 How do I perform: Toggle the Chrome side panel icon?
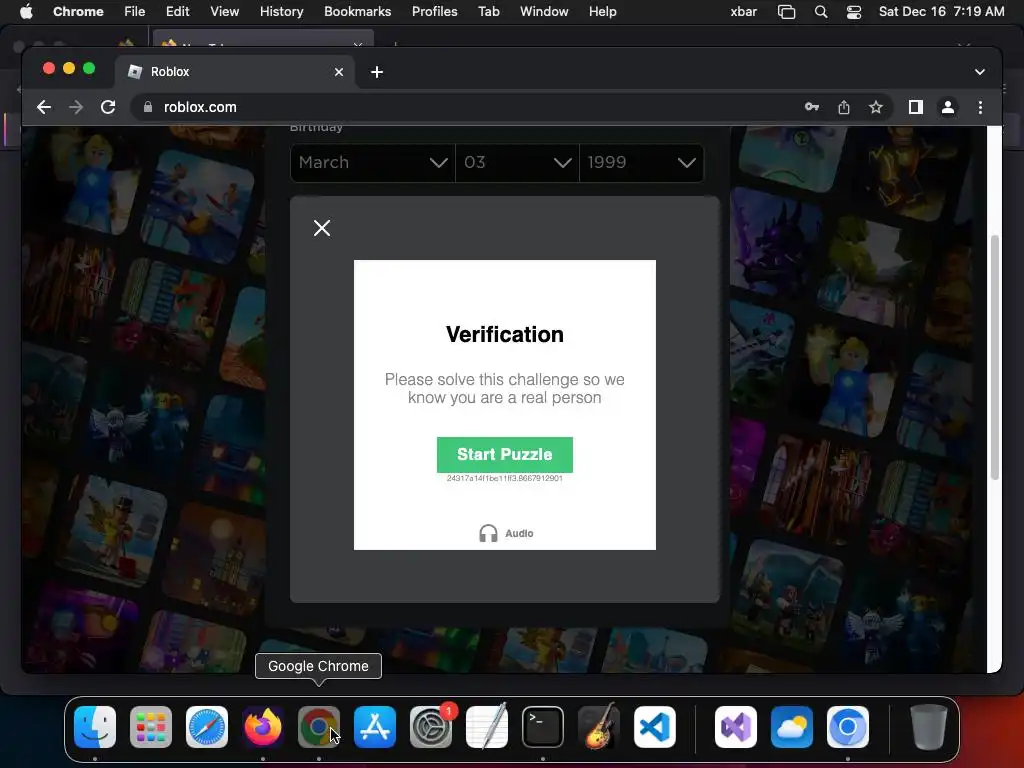click(x=916, y=107)
